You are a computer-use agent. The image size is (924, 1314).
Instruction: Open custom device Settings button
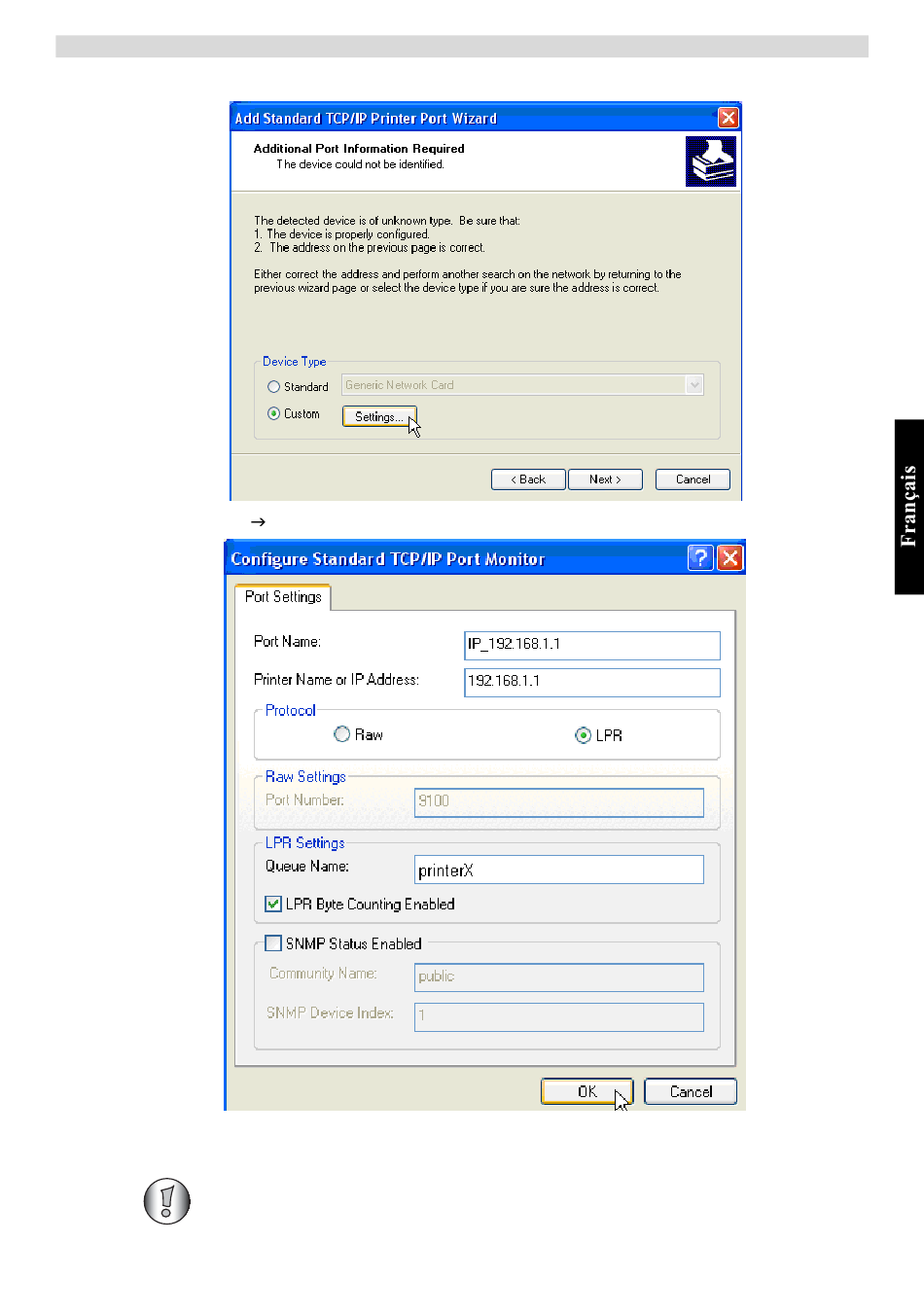[x=379, y=416]
